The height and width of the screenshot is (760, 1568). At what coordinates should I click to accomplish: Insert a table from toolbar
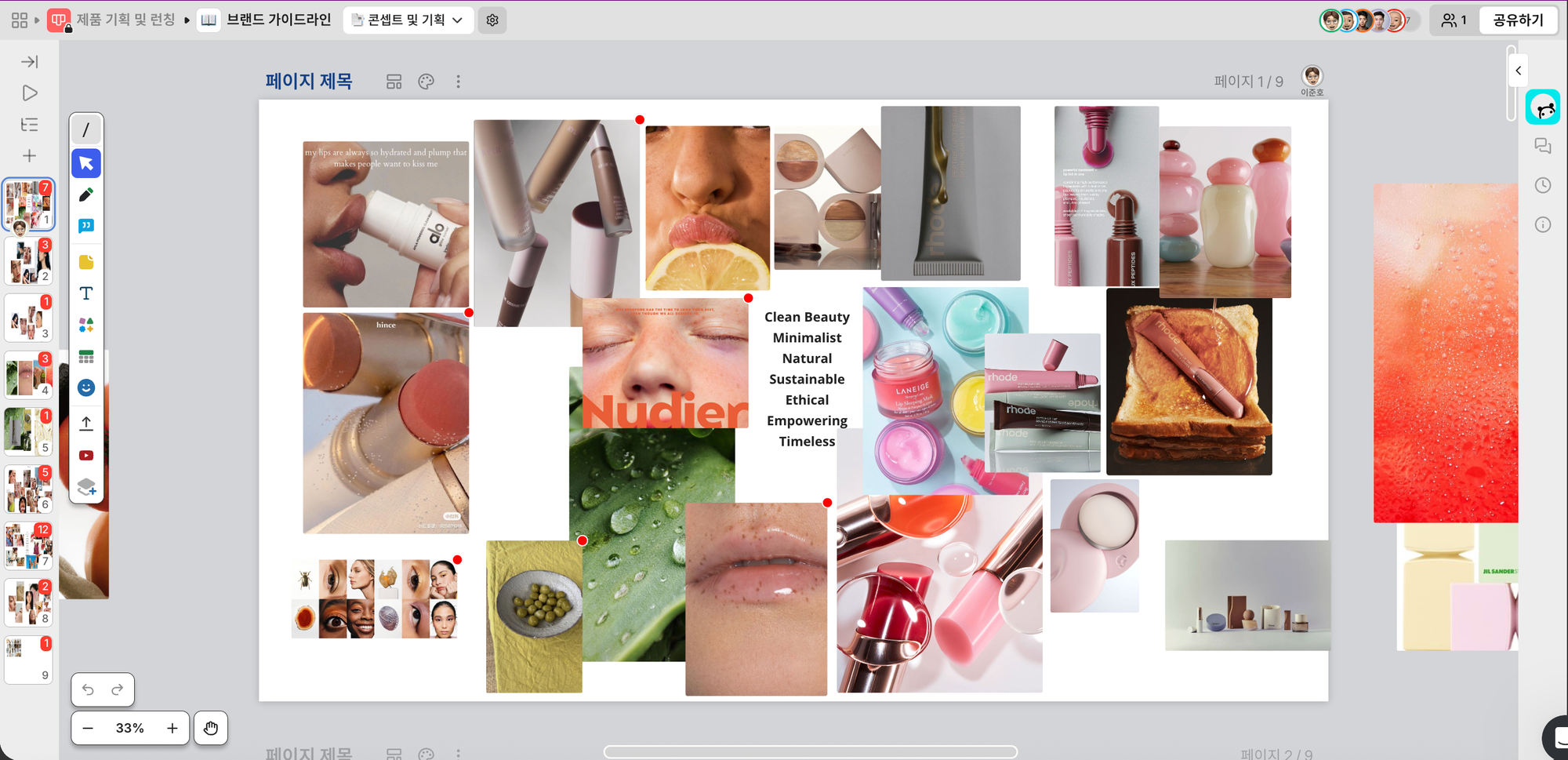(x=86, y=357)
